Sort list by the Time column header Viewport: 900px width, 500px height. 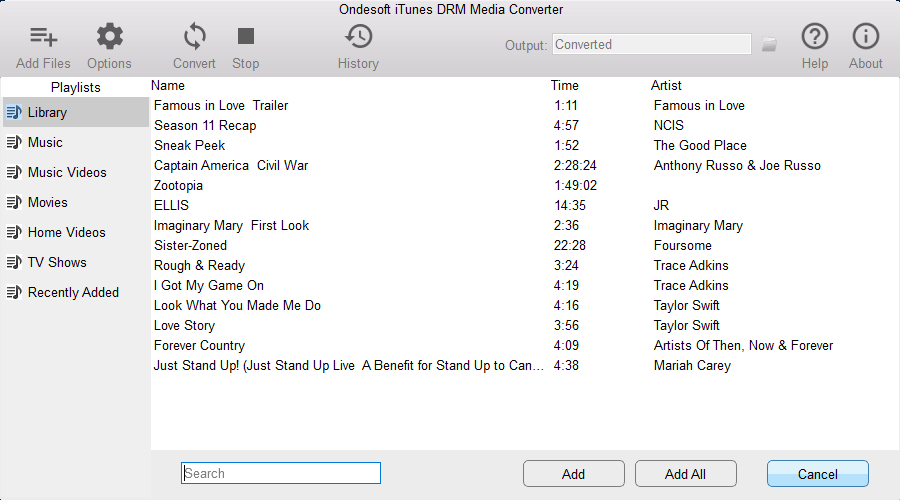pos(565,85)
